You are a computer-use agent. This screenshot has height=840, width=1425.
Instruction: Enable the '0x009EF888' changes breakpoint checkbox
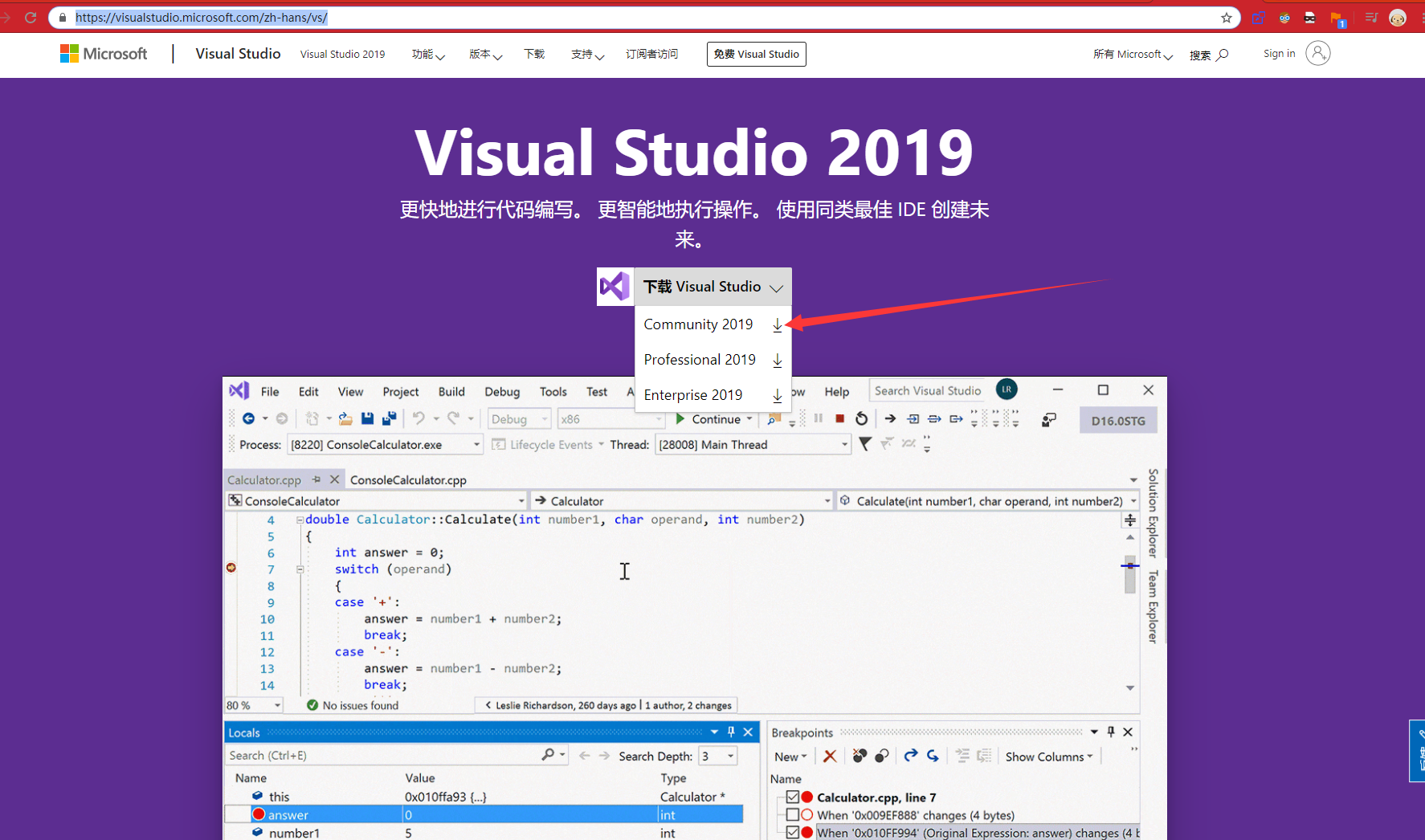[793, 814]
